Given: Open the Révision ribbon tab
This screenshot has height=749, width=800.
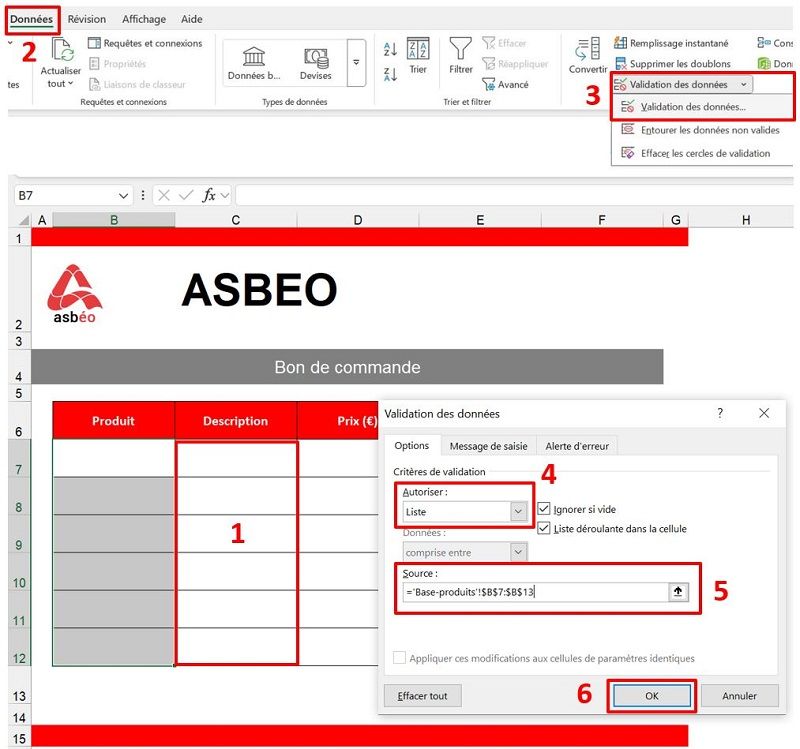Looking at the screenshot, I should coord(87,18).
